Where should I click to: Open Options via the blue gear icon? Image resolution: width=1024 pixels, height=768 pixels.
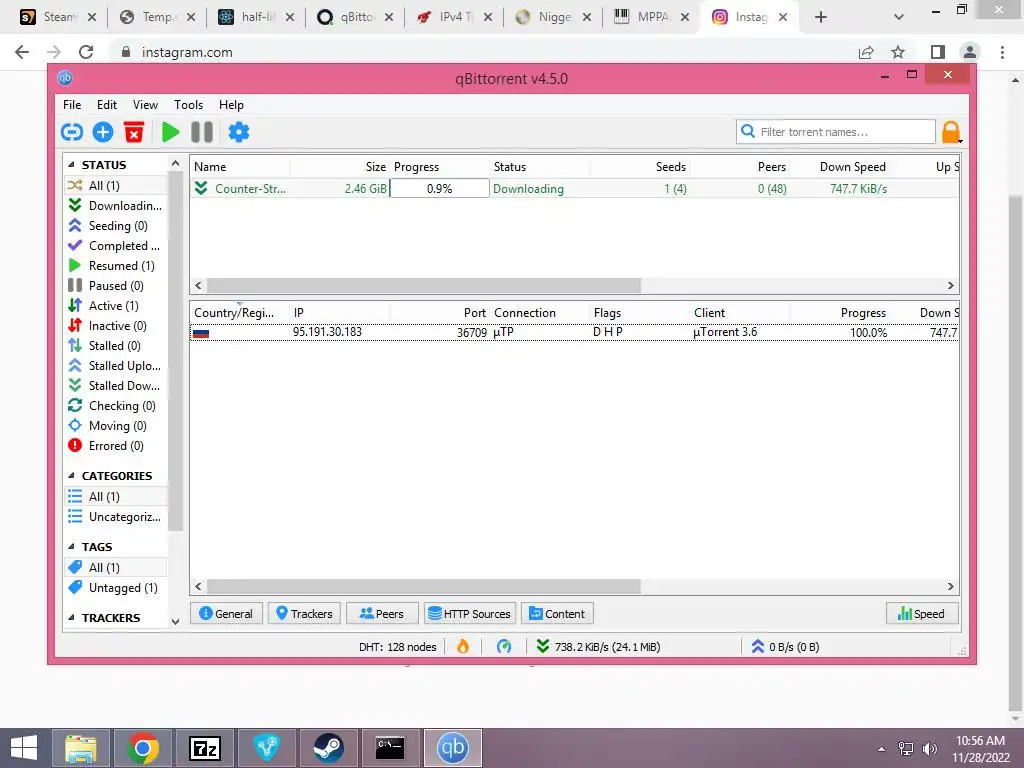[x=238, y=132]
